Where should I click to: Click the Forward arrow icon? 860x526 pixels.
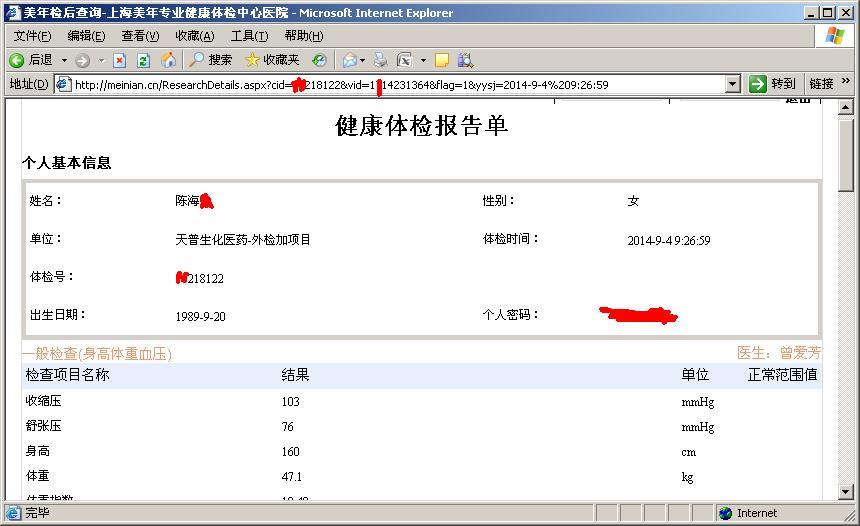(82, 60)
